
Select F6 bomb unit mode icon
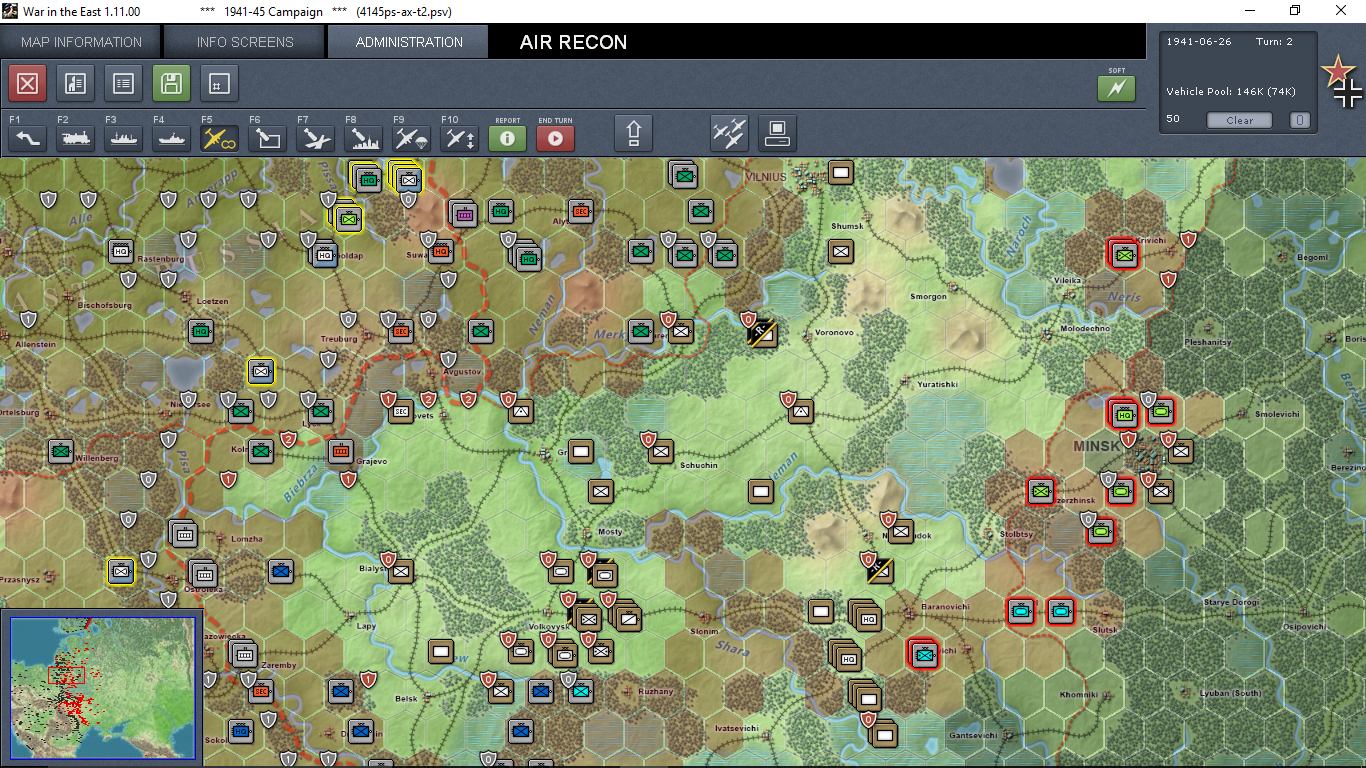pyautogui.click(x=267, y=138)
